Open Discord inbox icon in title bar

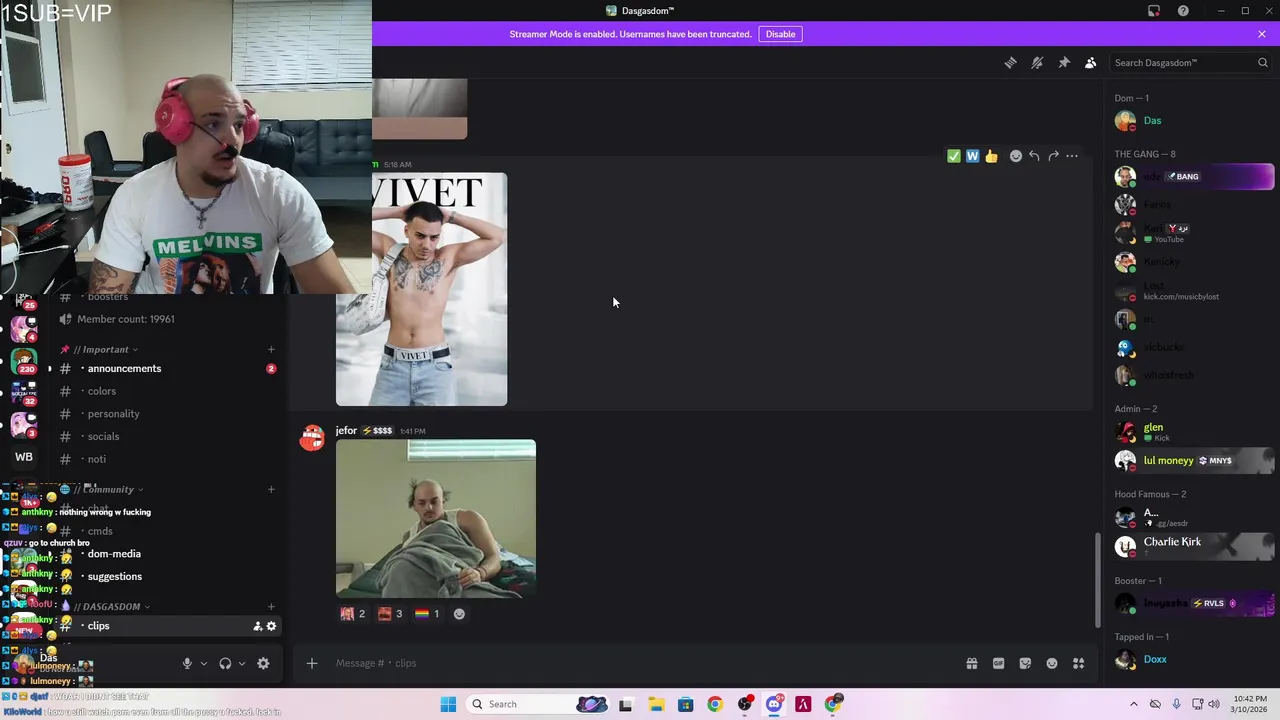pos(1154,11)
